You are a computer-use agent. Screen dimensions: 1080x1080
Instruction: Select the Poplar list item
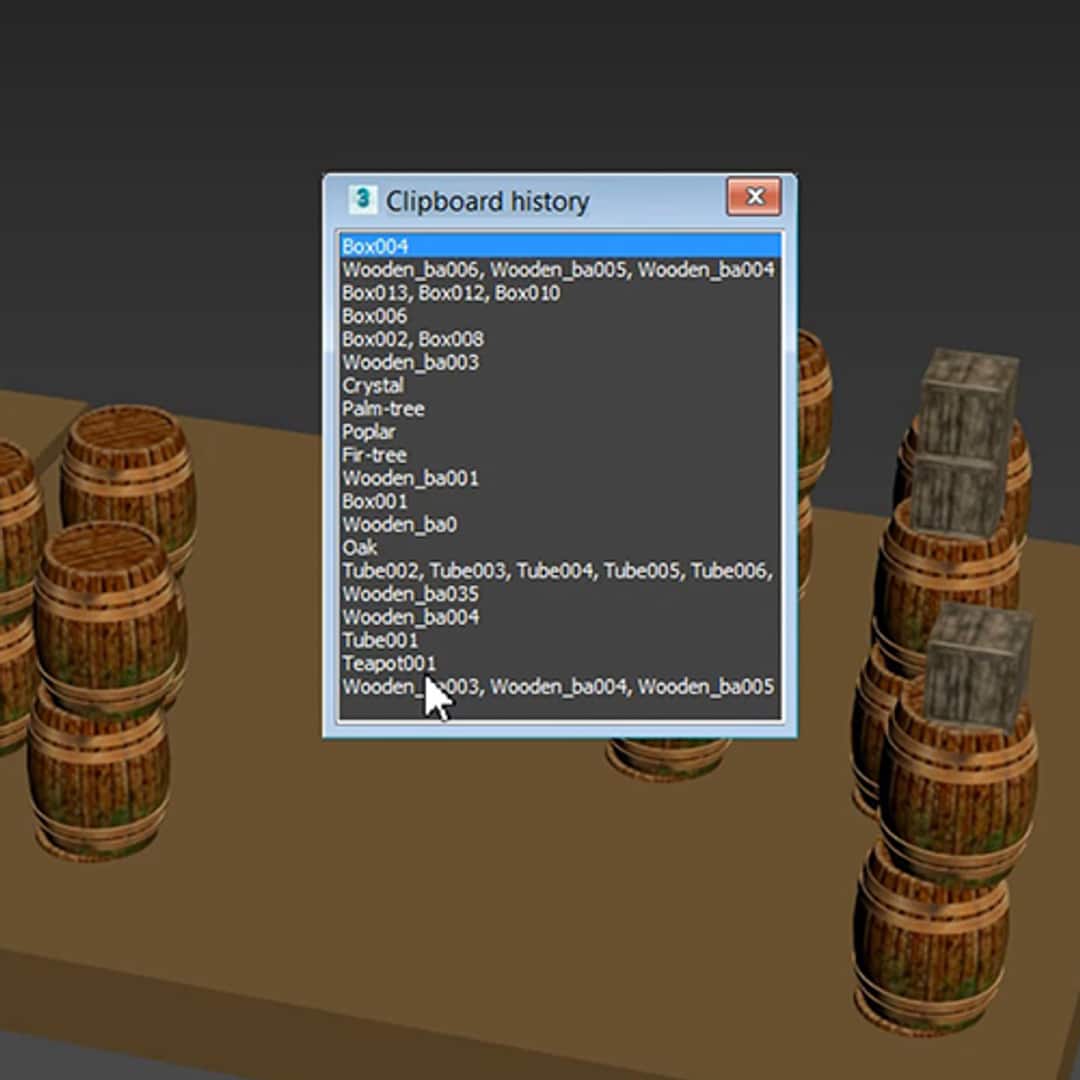click(x=560, y=431)
